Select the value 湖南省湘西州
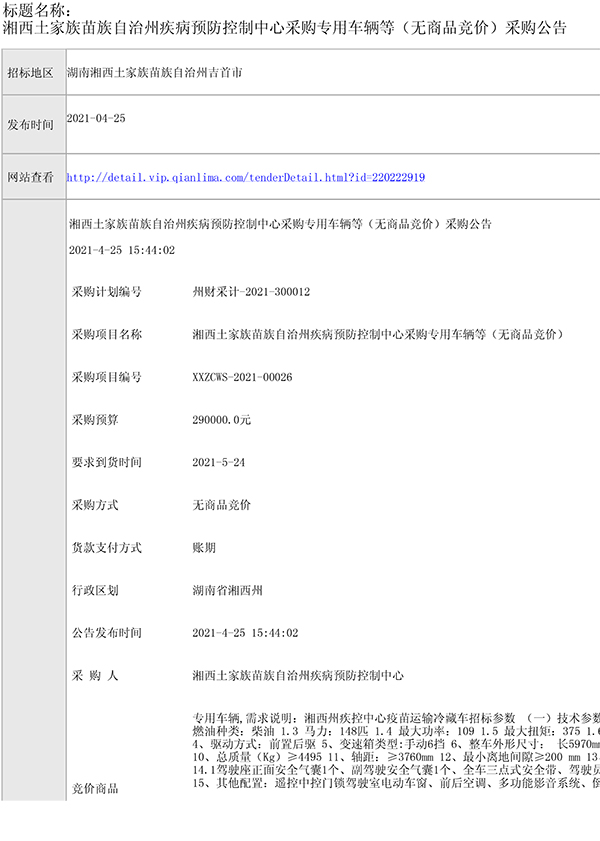The width and height of the screenshot is (600, 841). coord(227,590)
